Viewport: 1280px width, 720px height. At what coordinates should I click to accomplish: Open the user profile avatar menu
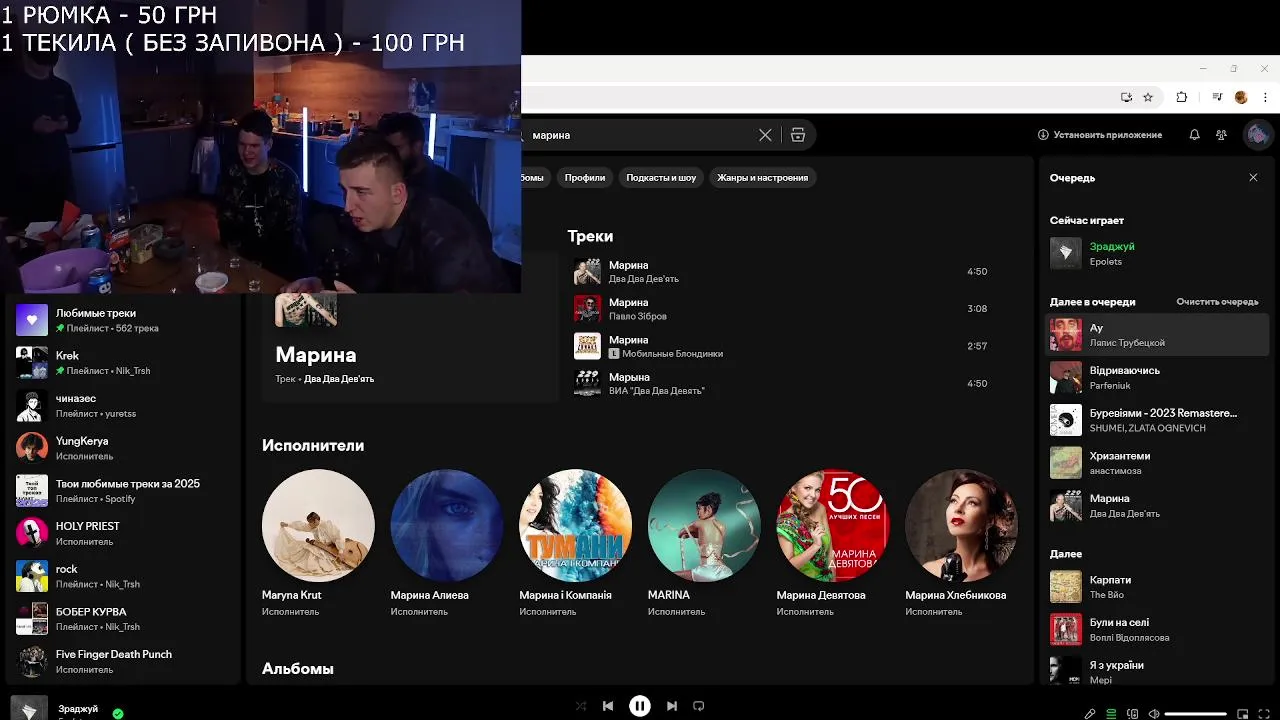click(x=1257, y=135)
